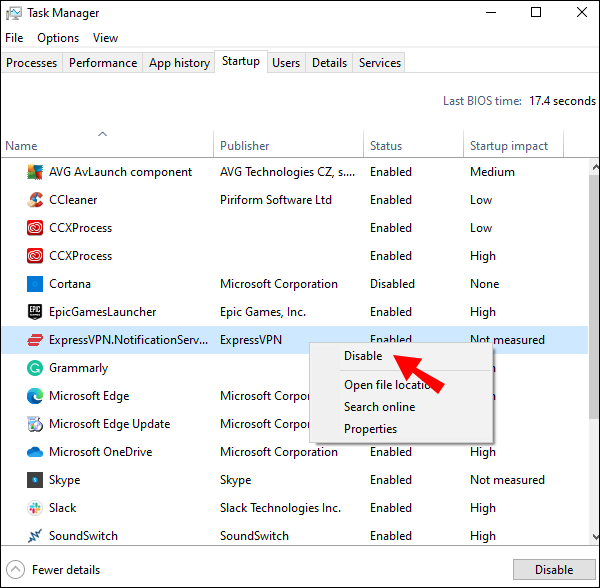Click the Microsoft OneDrive cloud icon
This screenshot has width=600, height=588.
coord(35,452)
